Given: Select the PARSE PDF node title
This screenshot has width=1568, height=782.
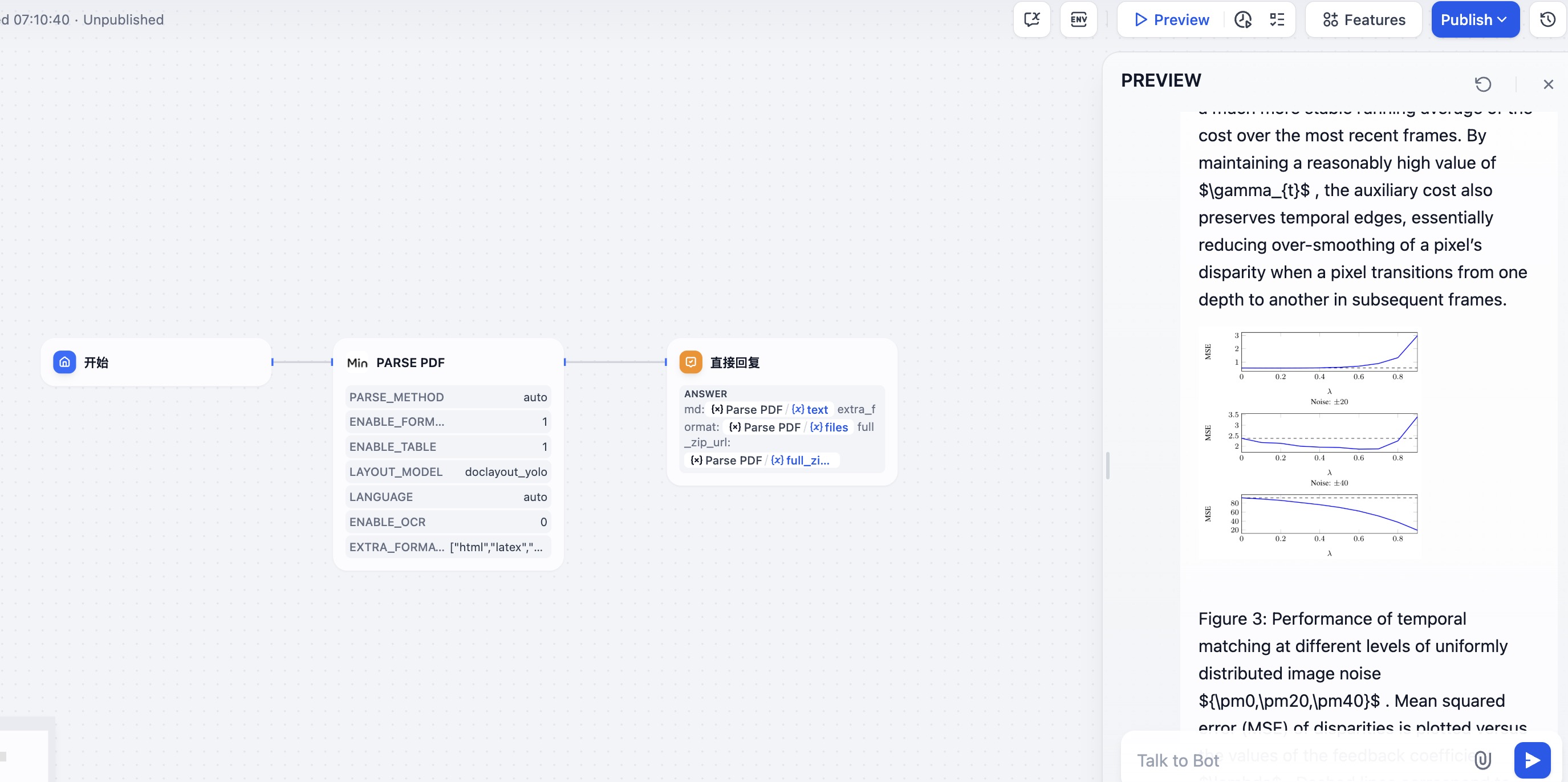Looking at the screenshot, I should [x=411, y=363].
